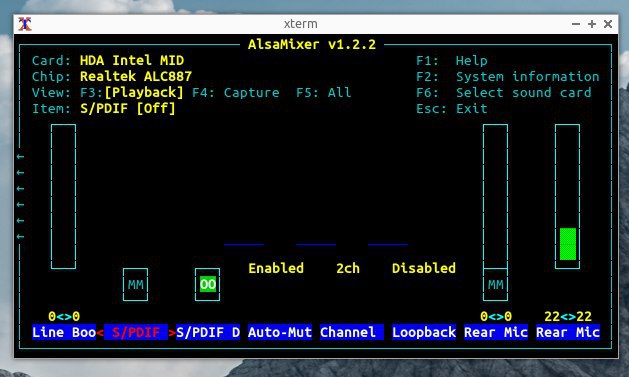This screenshot has height=377, width=629.
Task: Select the Channel control label
Action: (x=352, y=332)
